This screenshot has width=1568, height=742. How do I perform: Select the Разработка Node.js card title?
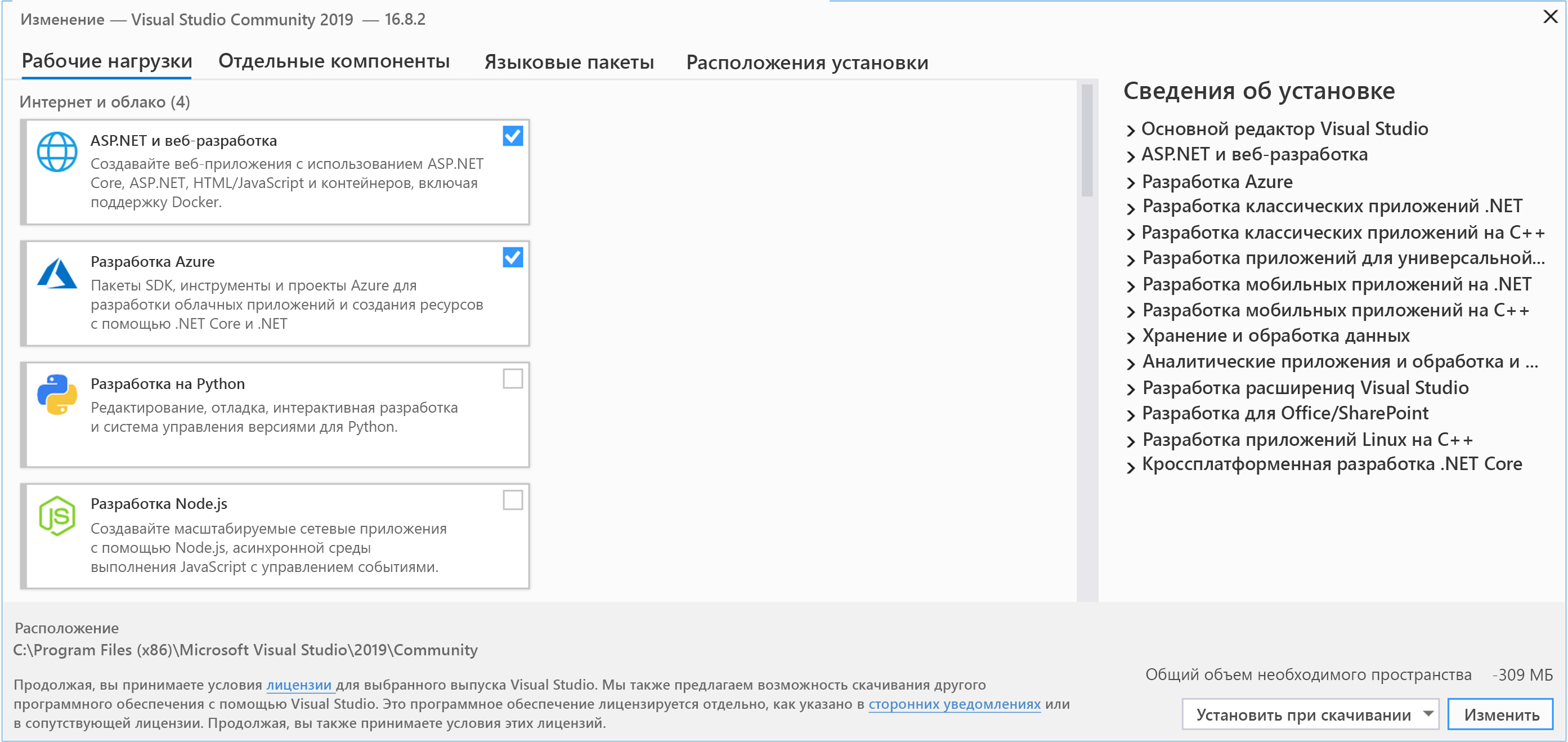pyautogui.click(x=158, y=504)
